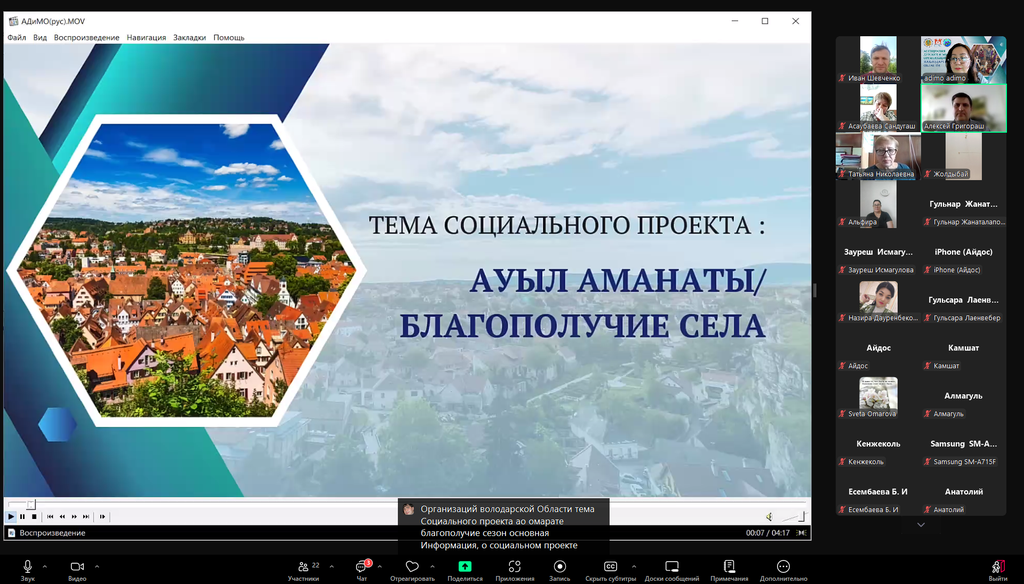Viewport: 1024px width, 584px height.
Task: Expand audio options arrow next to Звук
Action: [x=45, y=566]
